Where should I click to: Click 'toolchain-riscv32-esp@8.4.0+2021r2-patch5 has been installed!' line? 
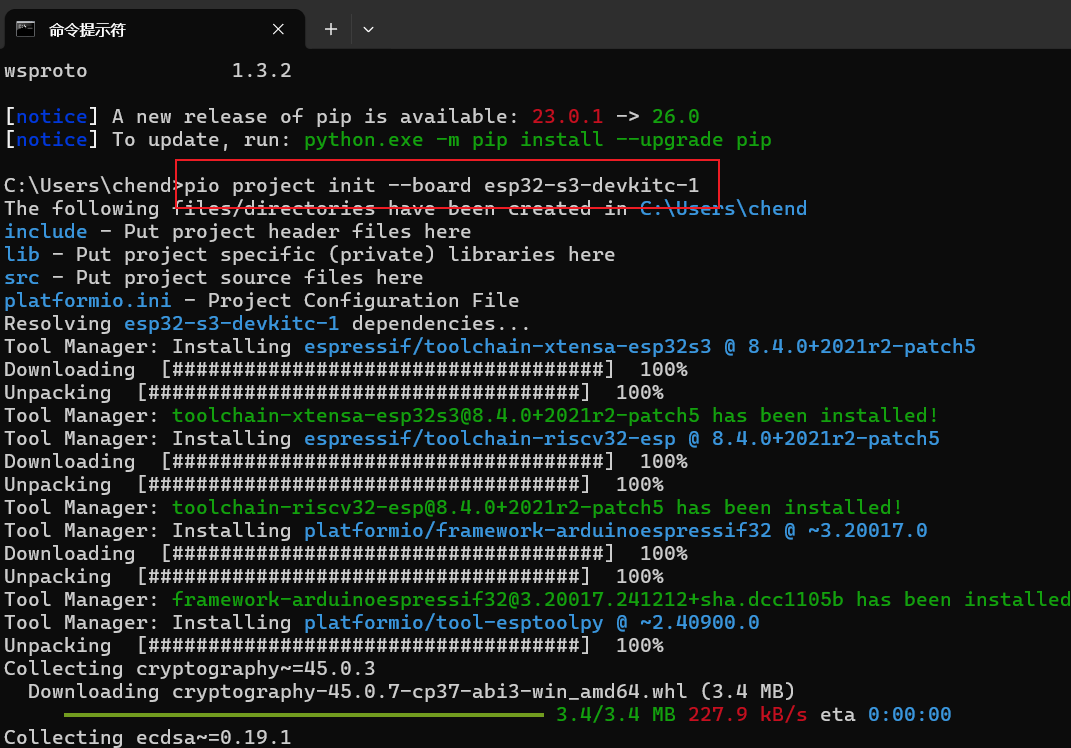537,508
